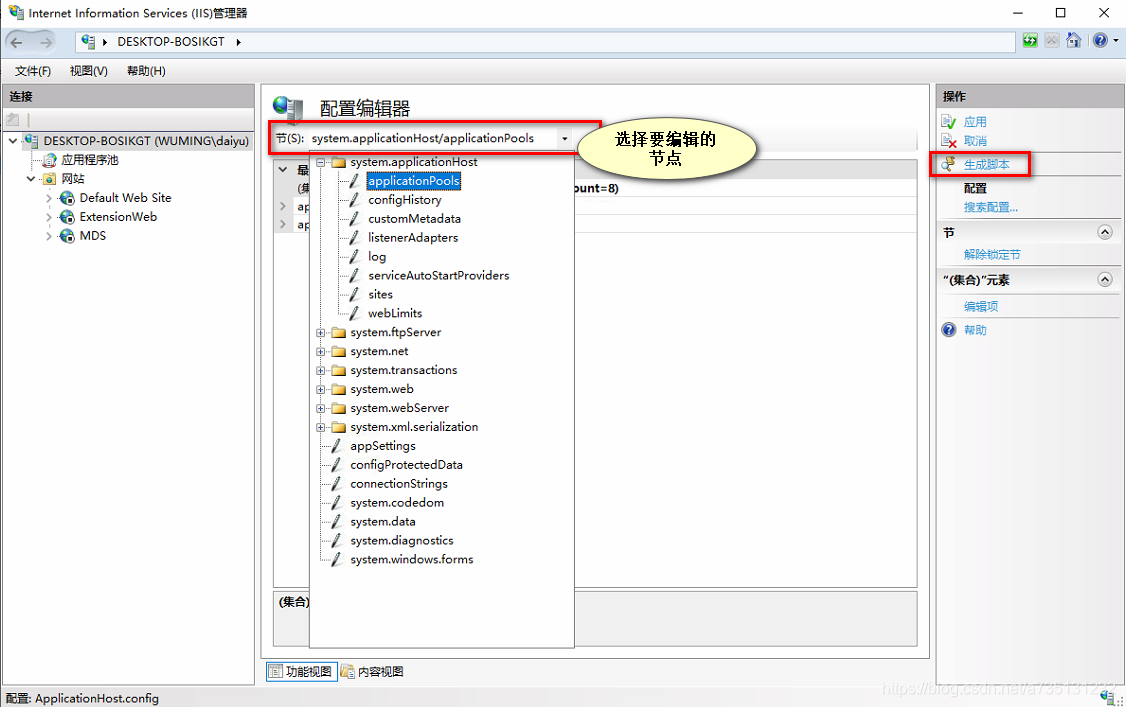
Task: Expand the system.transactions node
Action: click(x=321, y=370)
